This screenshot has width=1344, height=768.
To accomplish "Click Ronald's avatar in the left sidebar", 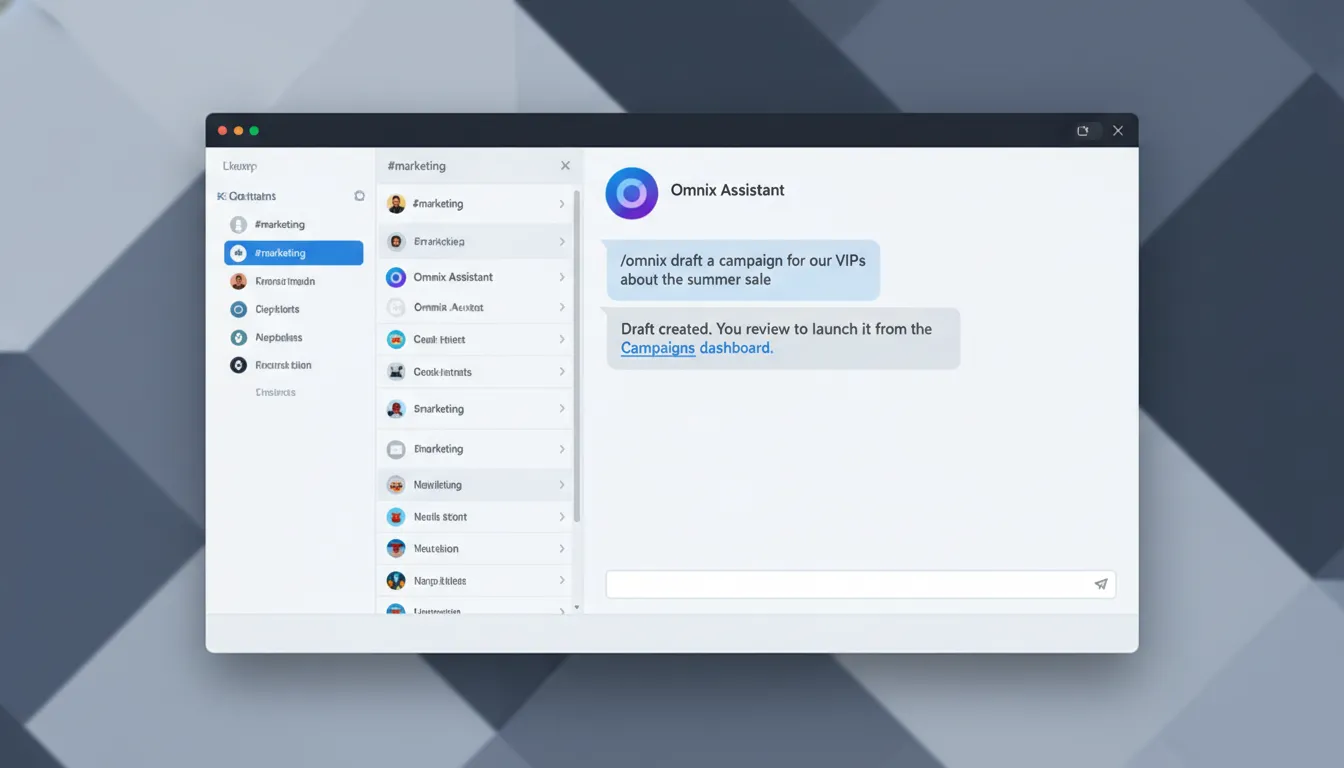I will (x=238, y=281).
